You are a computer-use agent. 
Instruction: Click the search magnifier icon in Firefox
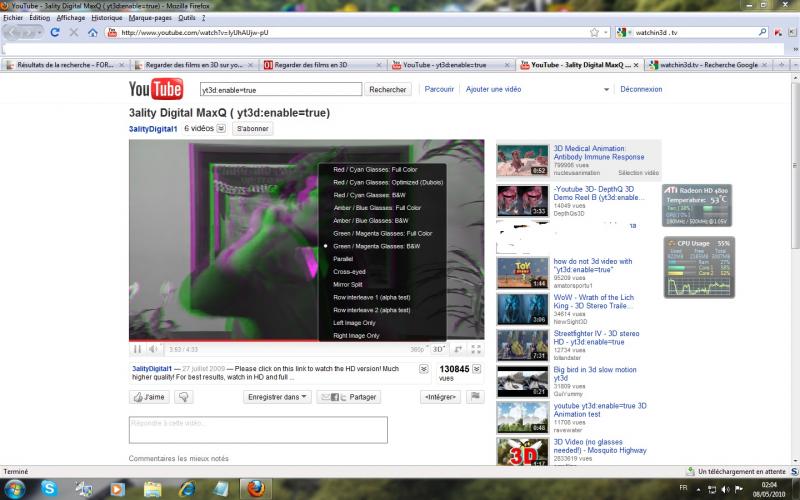pyautogui.click(x=762, y=32)
